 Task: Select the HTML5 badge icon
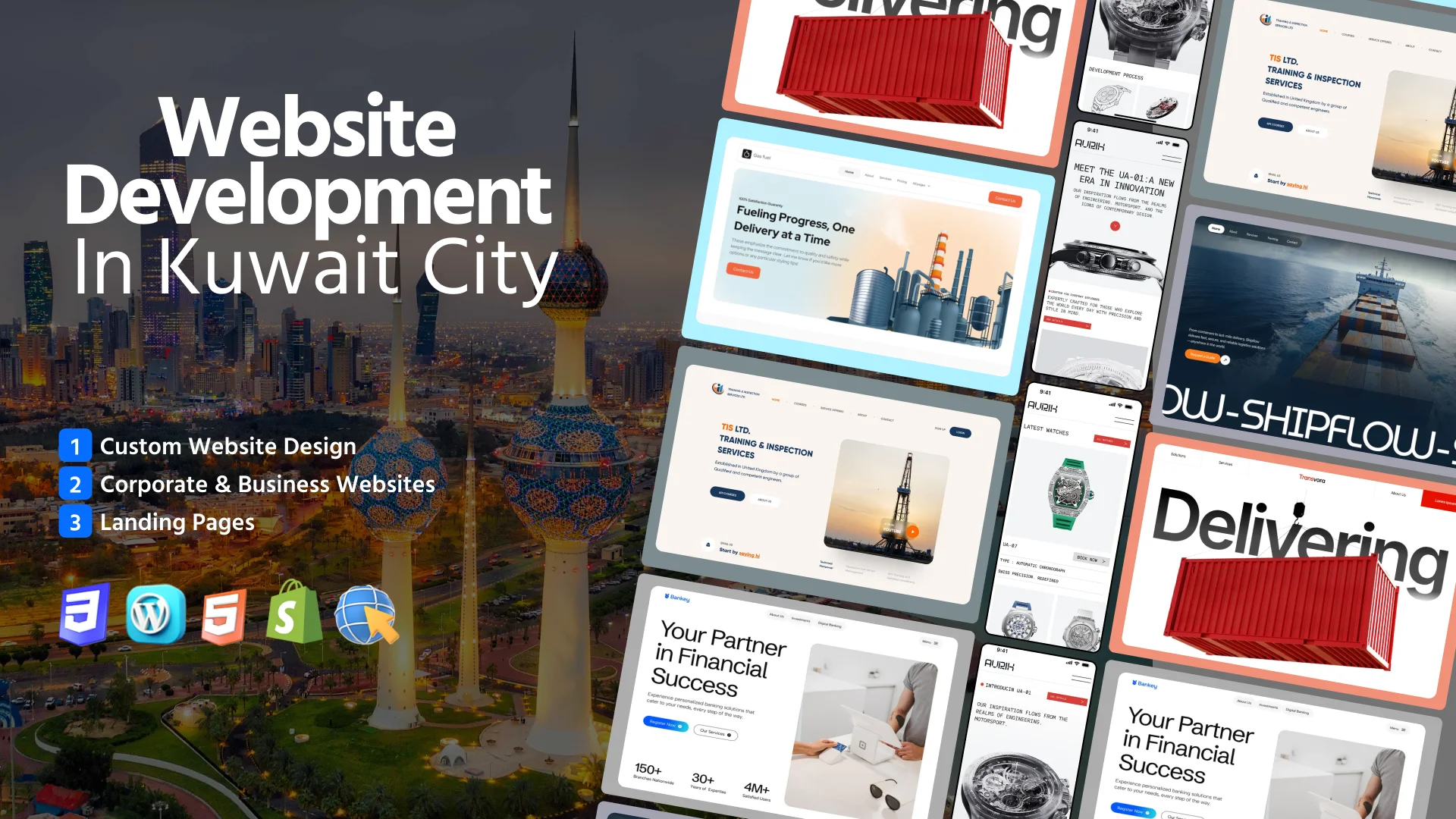225,616
